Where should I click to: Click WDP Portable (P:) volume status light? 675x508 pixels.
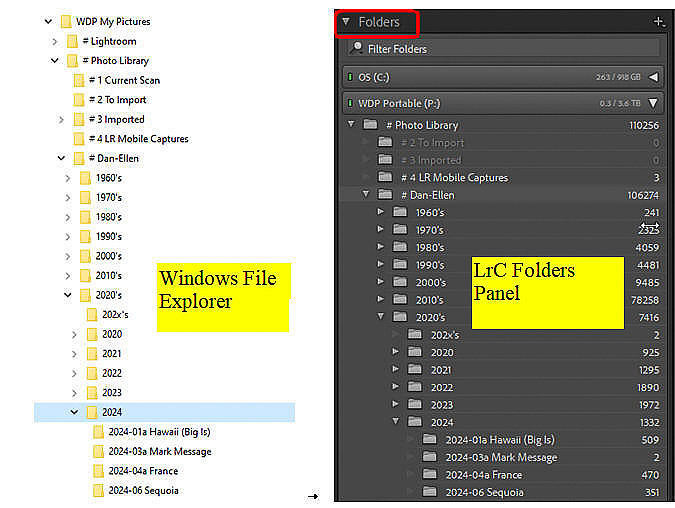pyautogui.click(x=350, y=103)
